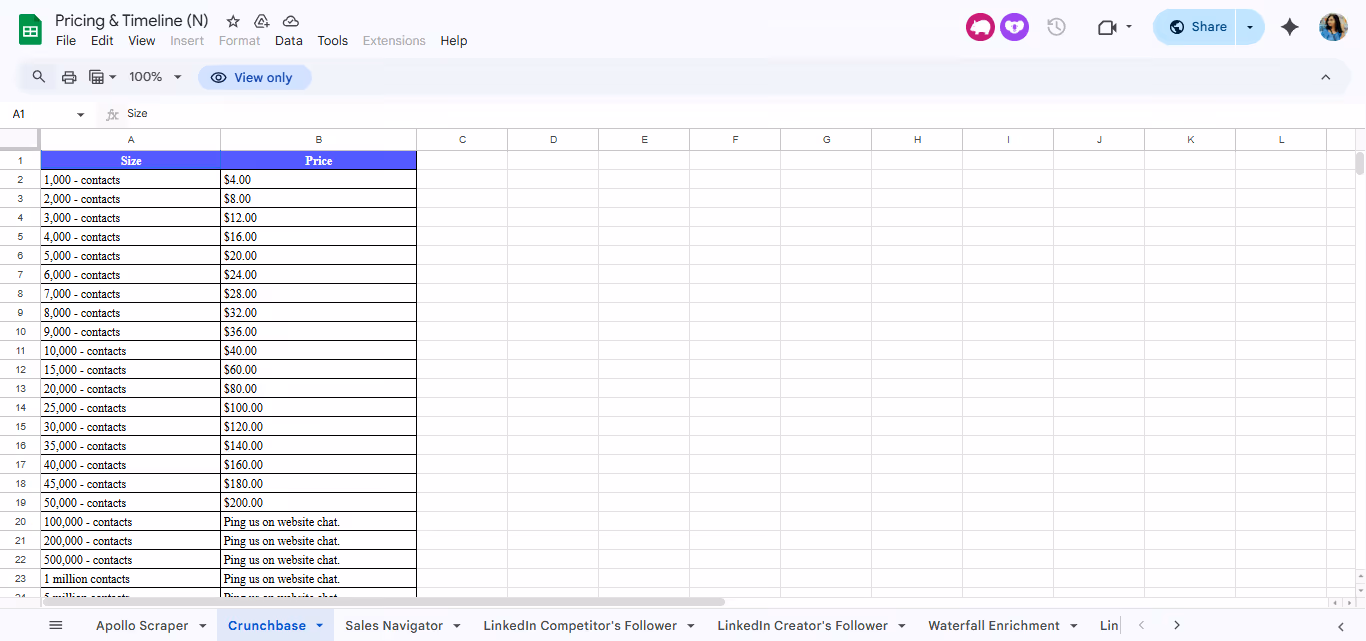
Task: Open the View menu
Action: coord(142,41)
